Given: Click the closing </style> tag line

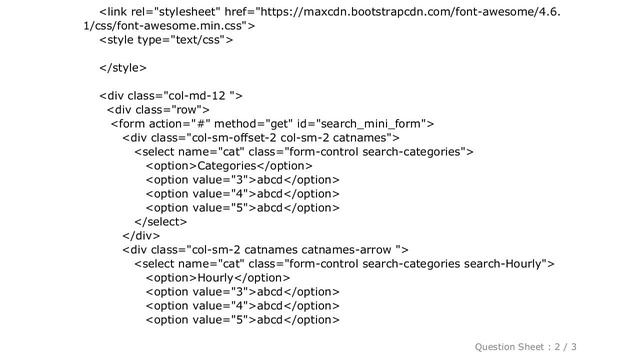Looking at the screenshot, I should [x=123, y=67].
